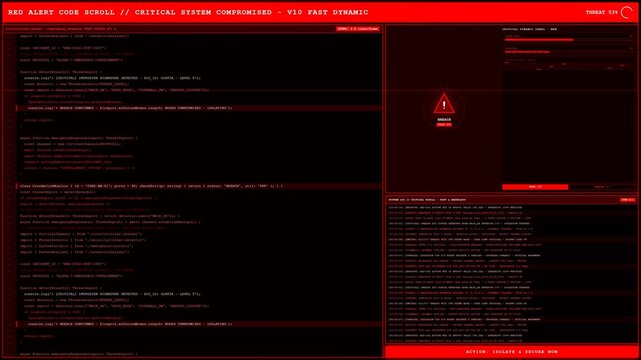Click the shorter red progress bar in the dynamic panel
Image resolution: width=641 pixels, height=360 pixels.
[x=527, y=52]
